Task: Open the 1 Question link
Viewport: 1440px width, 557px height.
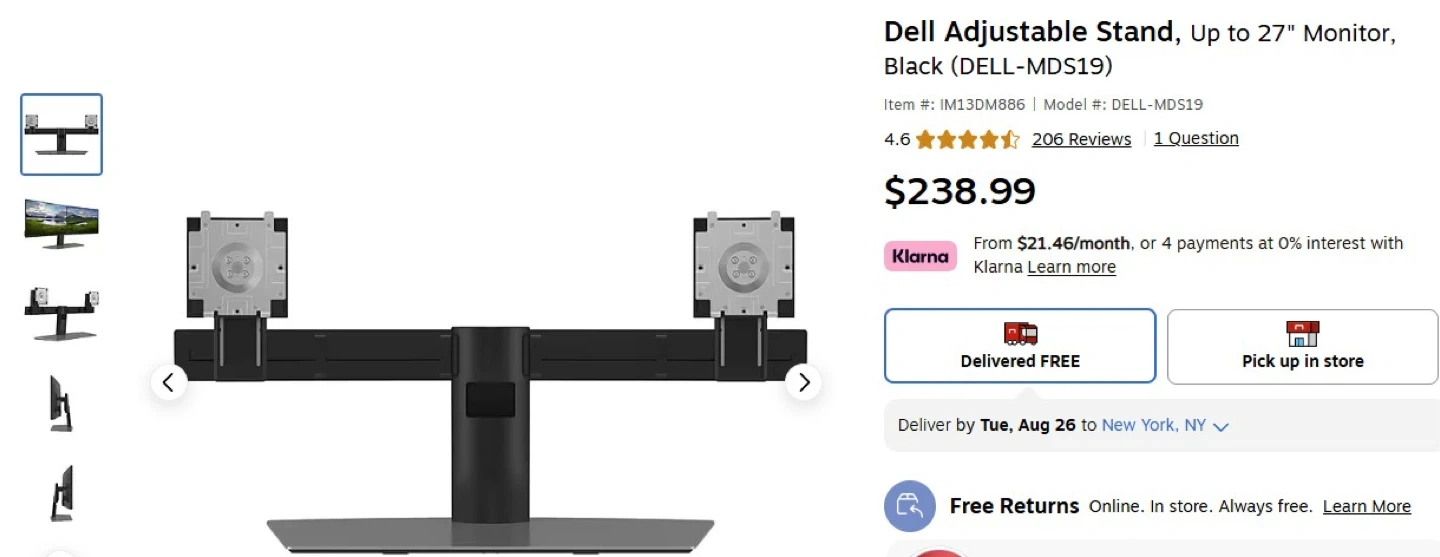Action: [1196, 138]
